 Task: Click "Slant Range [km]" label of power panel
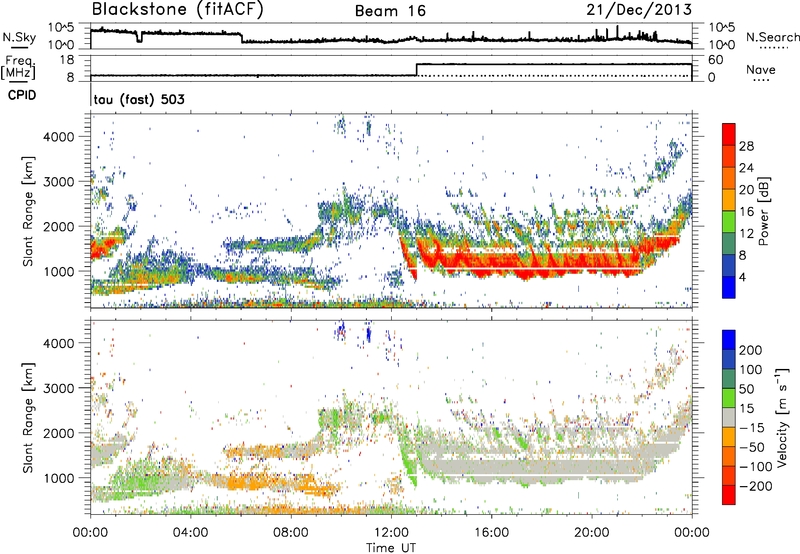click(28, 211)
